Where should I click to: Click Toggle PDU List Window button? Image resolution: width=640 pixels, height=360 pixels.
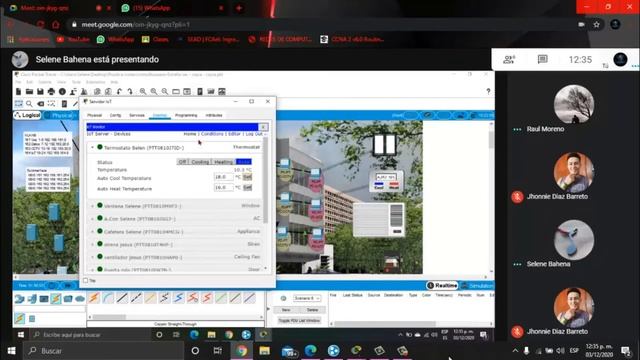pyautogui.click(x=299, y=321)
